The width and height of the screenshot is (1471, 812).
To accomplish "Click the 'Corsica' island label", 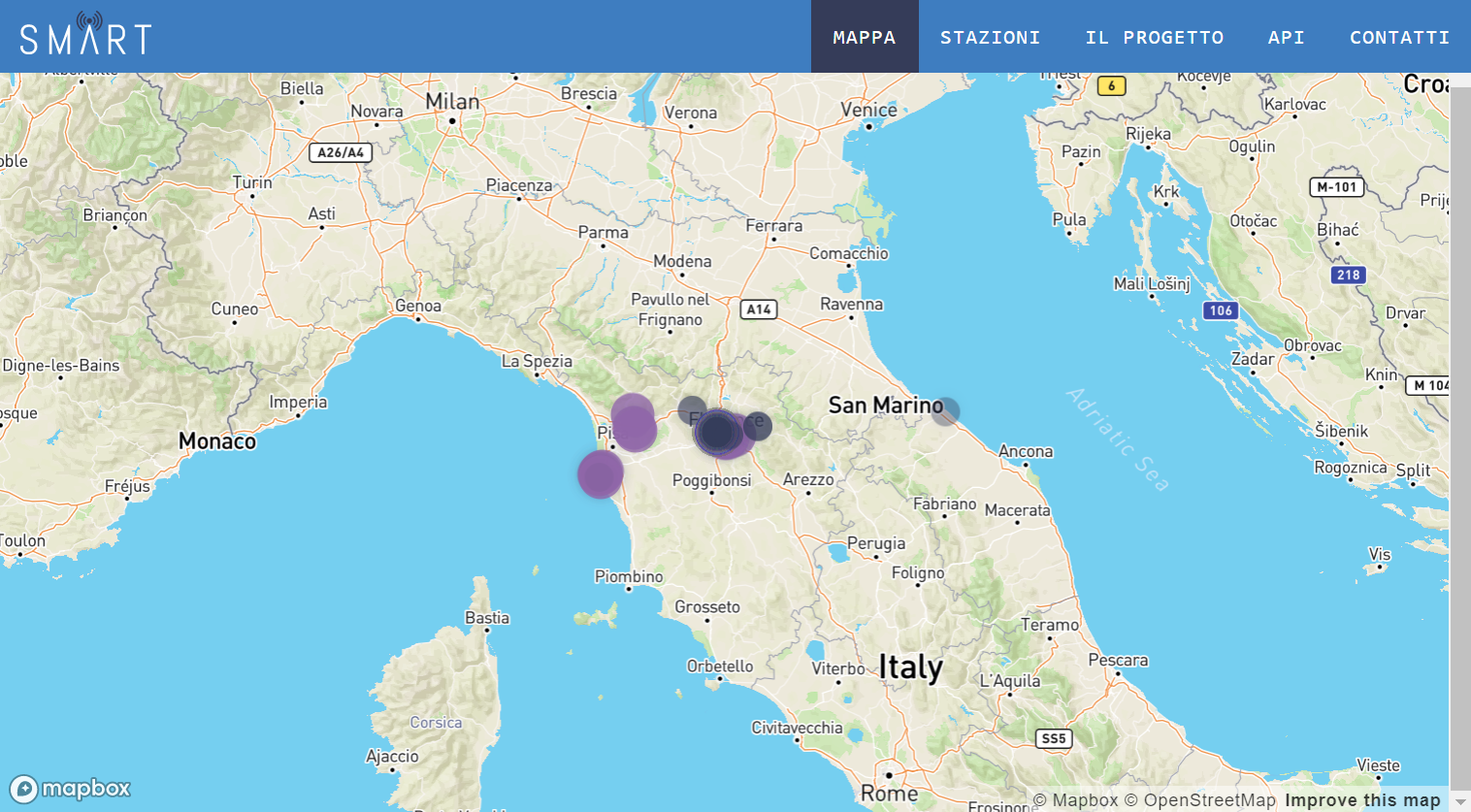I will pyautogui.click(x=436, y=723).
